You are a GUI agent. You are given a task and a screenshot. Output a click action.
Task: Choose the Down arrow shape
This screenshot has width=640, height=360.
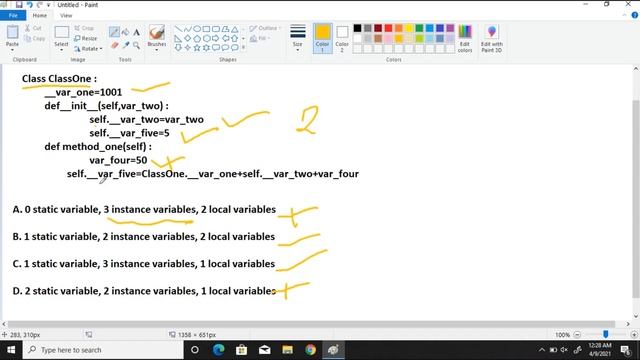(178, 48)
